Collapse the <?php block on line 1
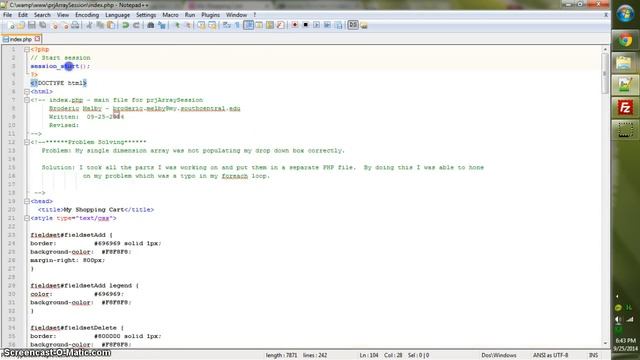Viewport: 640px width, 360px height. pos(27,49)
